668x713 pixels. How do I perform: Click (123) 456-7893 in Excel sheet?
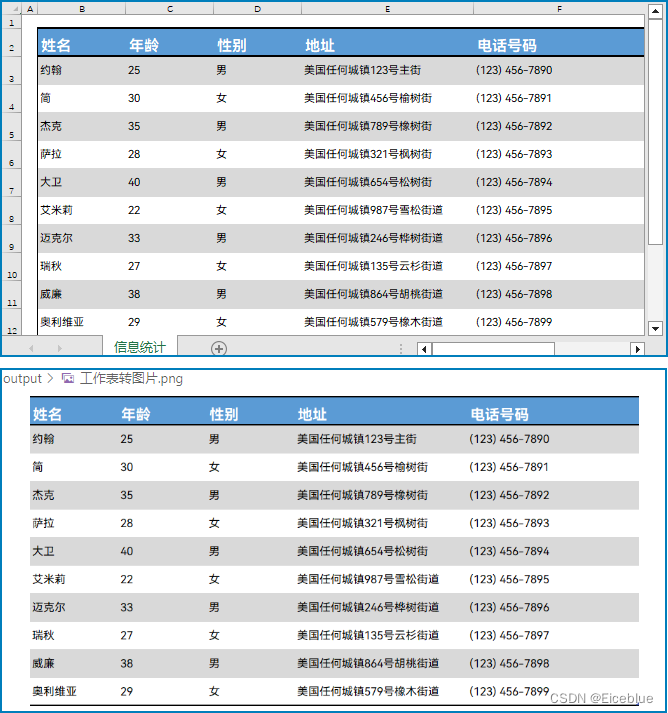[x=514, y=155]
